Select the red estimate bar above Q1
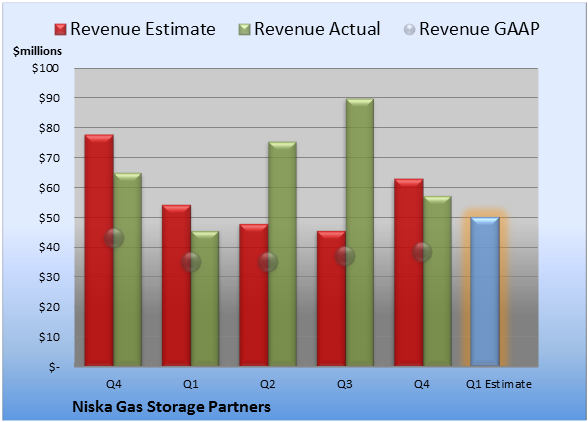Viewport: 588px width, 422px height. click(x=176, y=285)
